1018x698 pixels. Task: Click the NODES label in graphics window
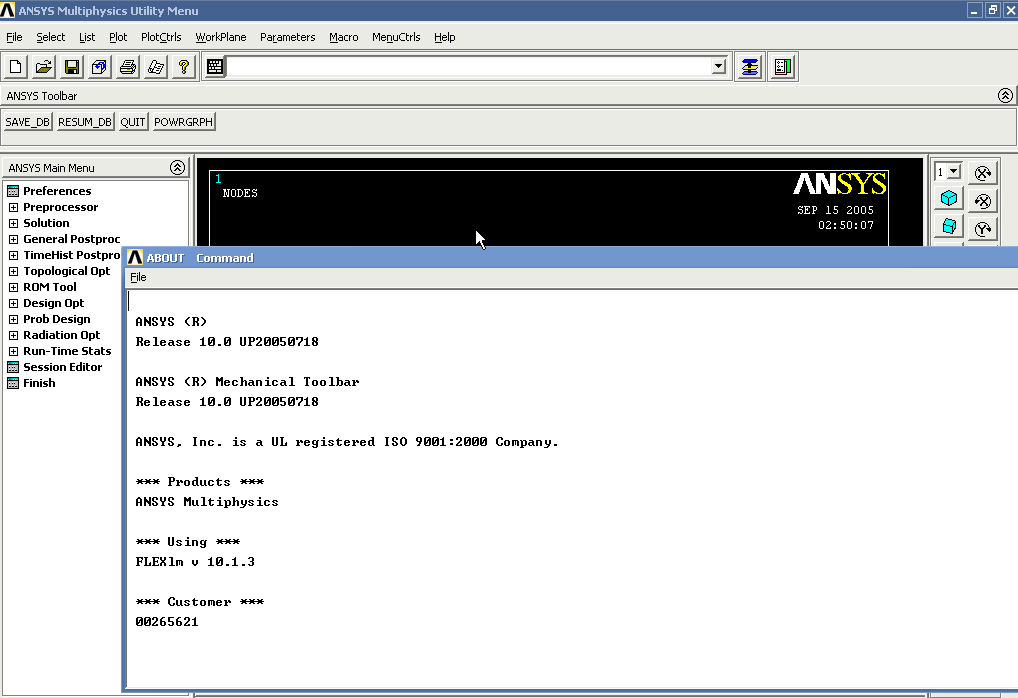[240, 193]
